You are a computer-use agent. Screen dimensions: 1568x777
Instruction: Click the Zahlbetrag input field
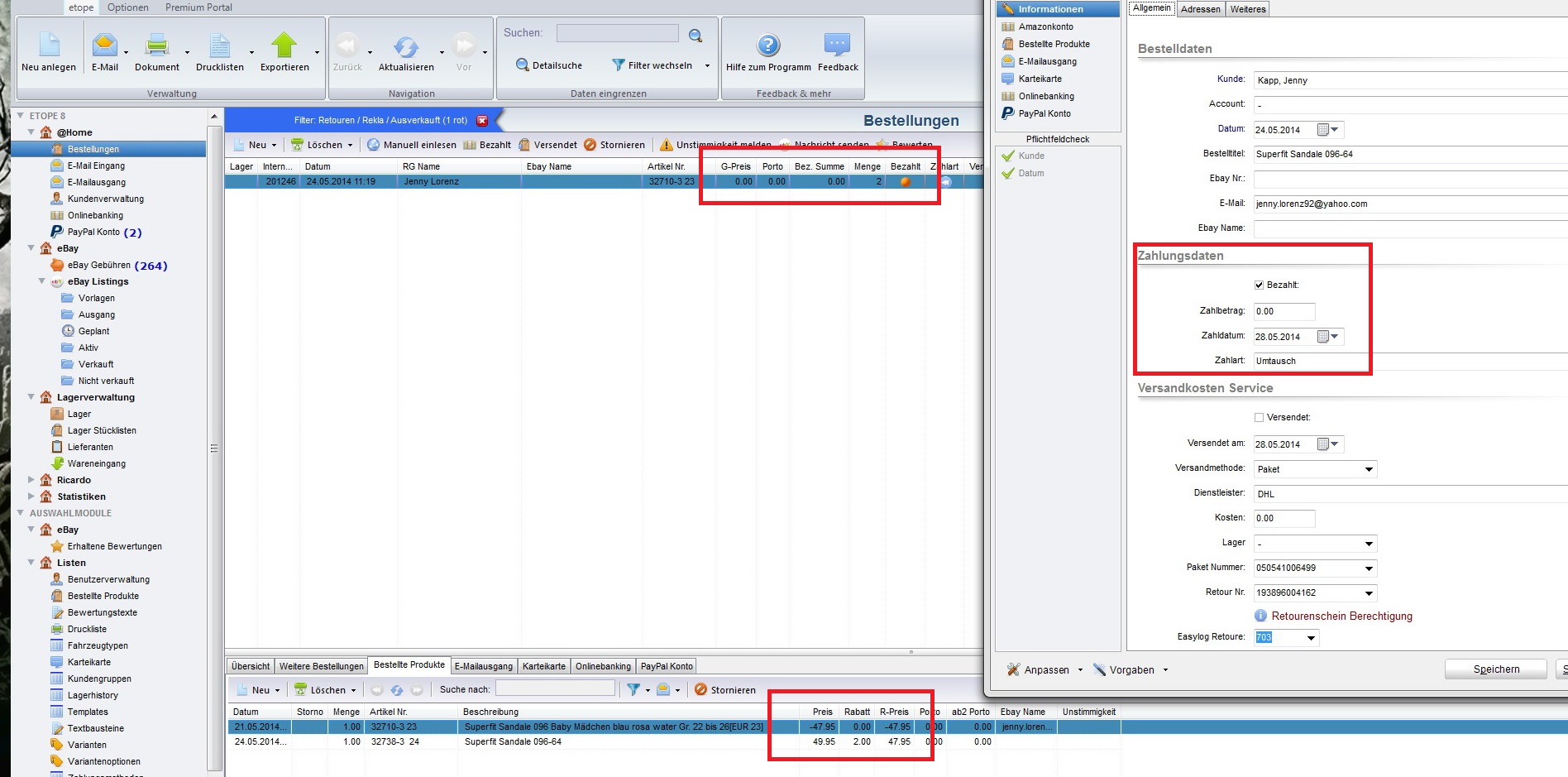(x=1284, y=312)
